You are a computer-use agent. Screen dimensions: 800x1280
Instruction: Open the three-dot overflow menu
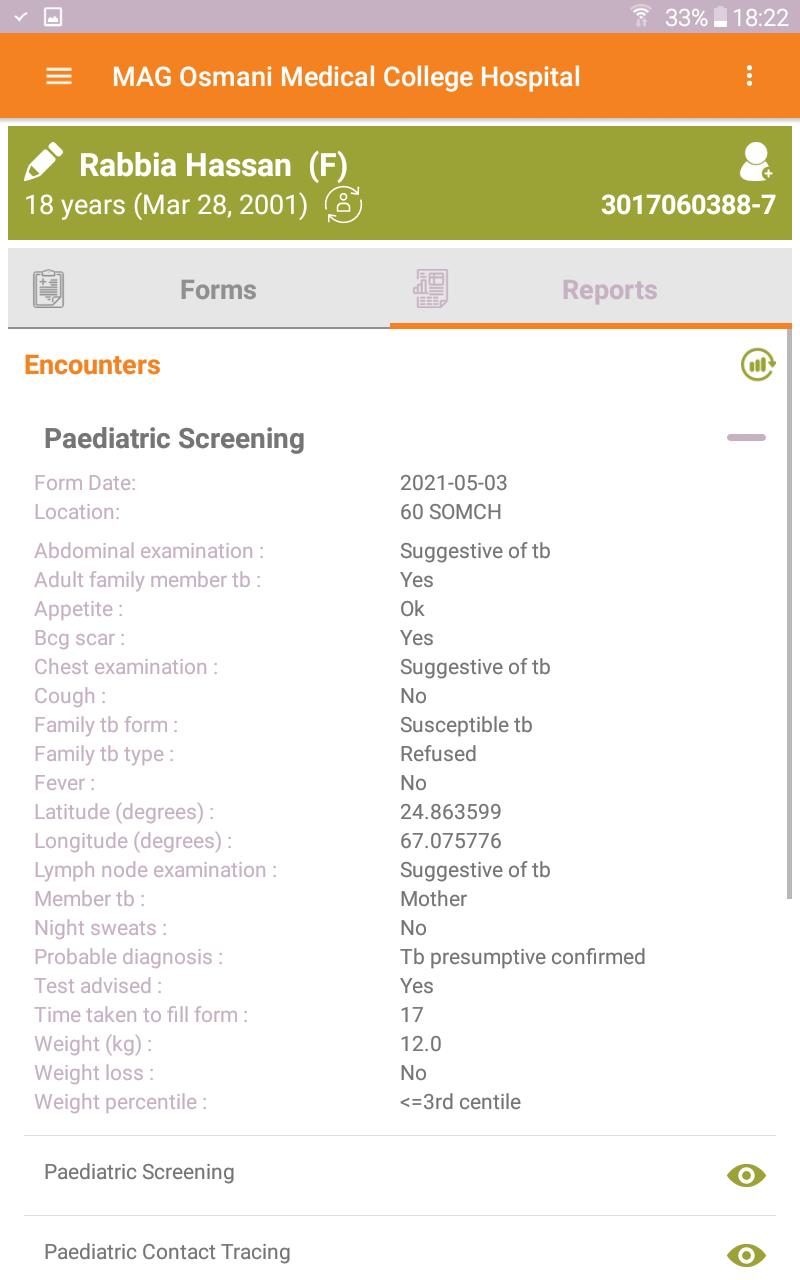[749, 76]
